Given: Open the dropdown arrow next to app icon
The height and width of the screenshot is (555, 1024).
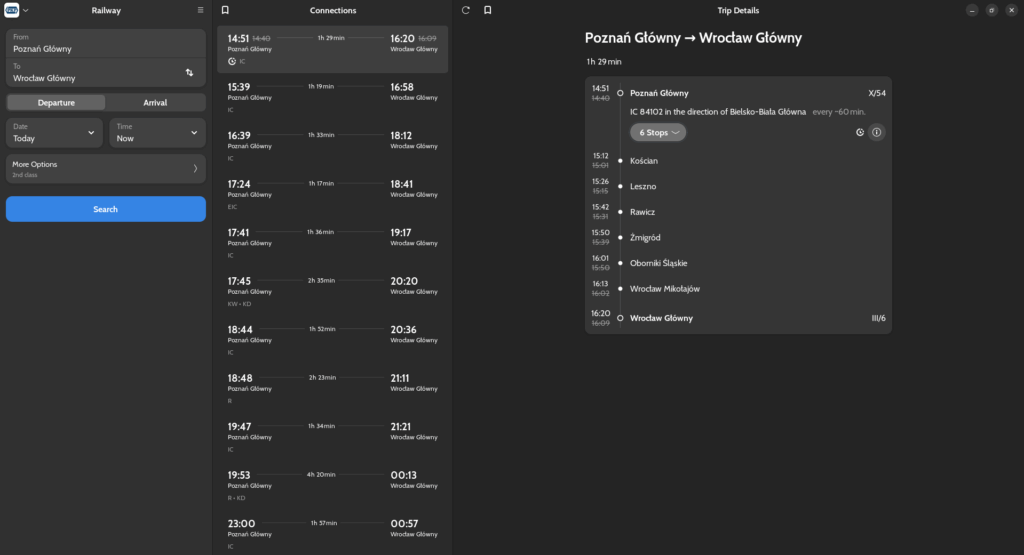Looking at the screenshot, I should [x=25, y=10].
